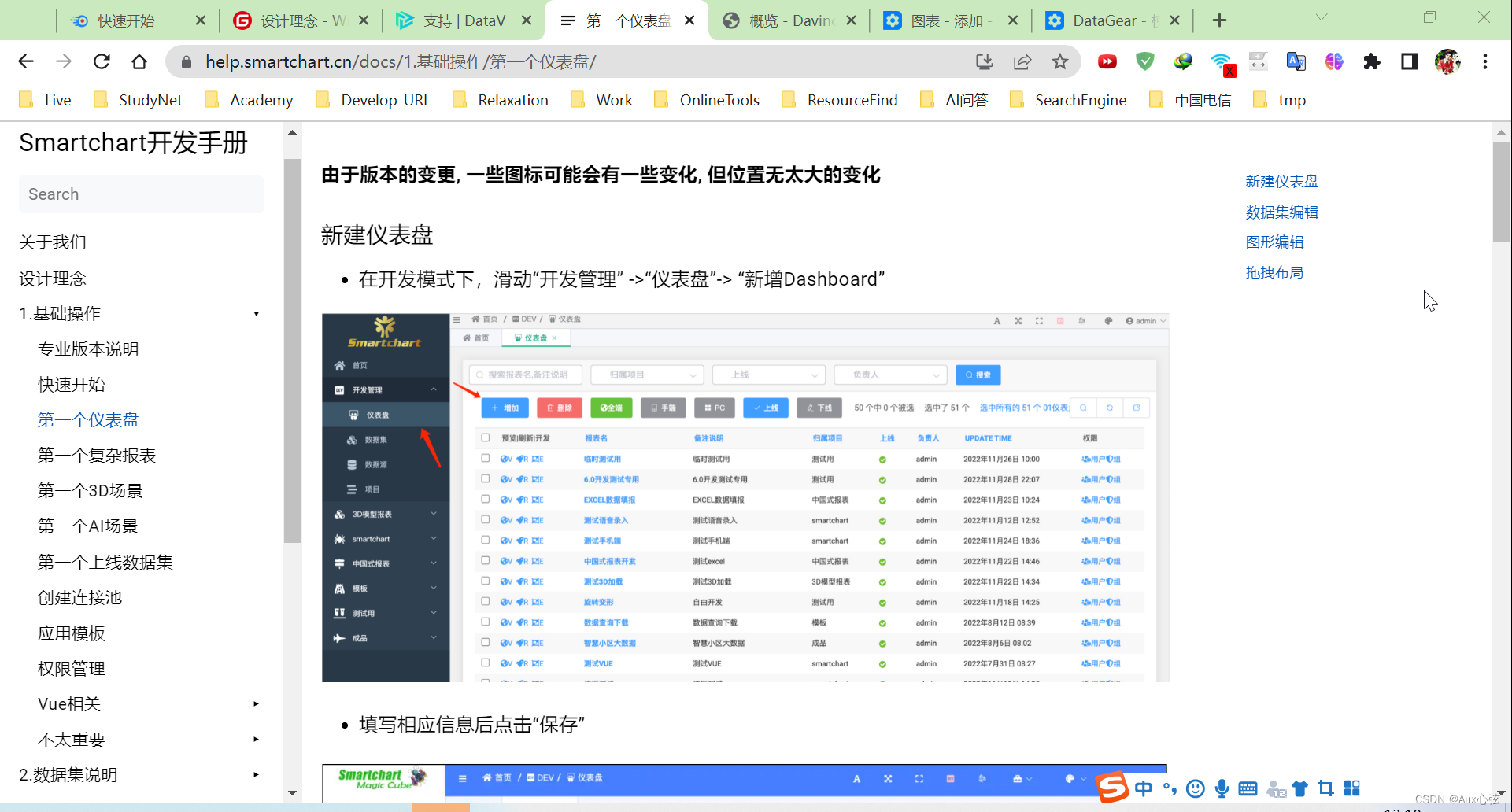Open the Chrome extensions puzzle menu
Image resolution: width=1512 pixels, height=812 pixels.
coord(1371,61)
